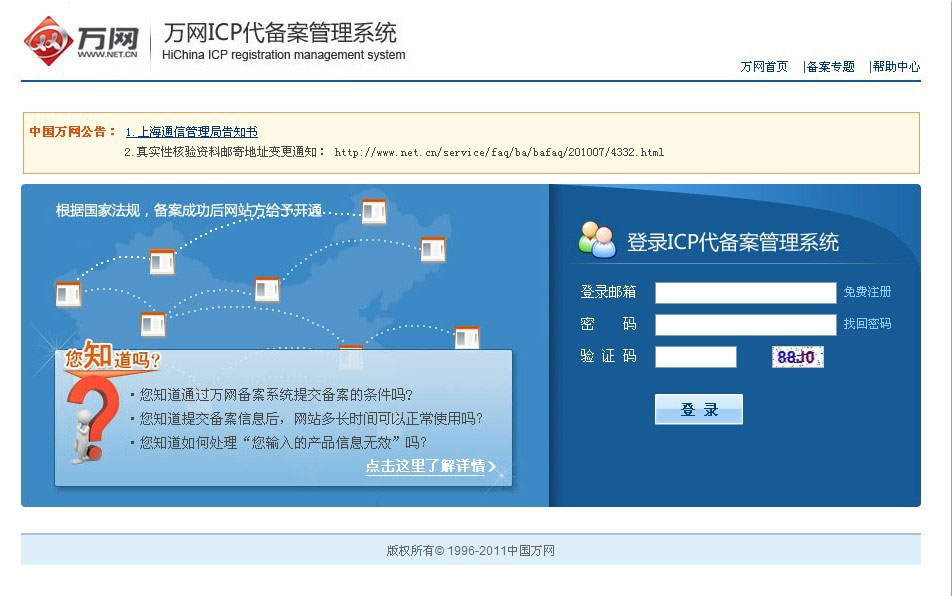Open the 上海通信管理局告知书 announcement
The height and width of the screenshot is (596, 952).
point(191,132)
